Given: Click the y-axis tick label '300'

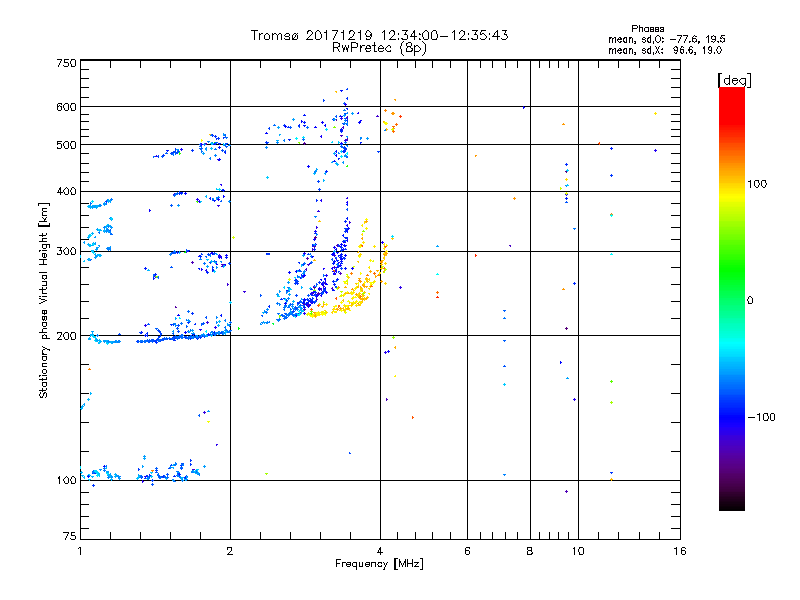Looking at the screenshot, I should pyautogui.click(x=66, y=252).
